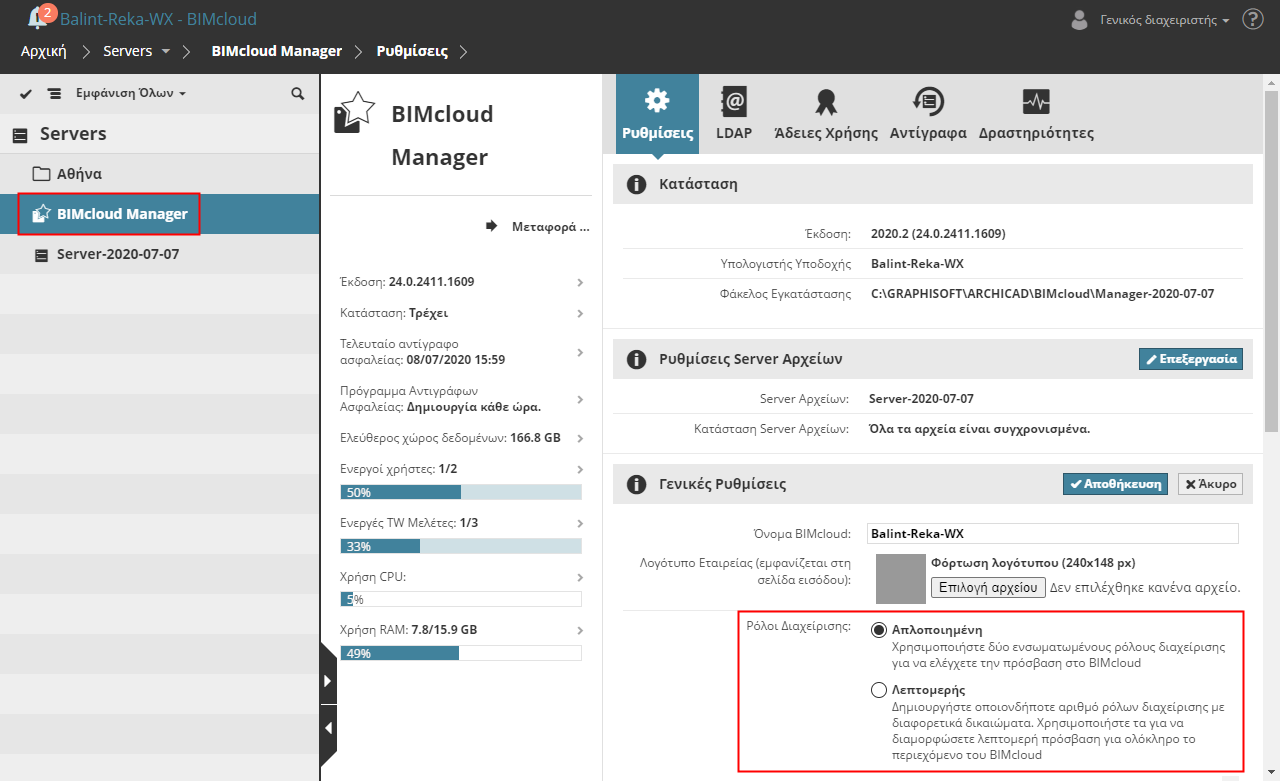Click the info icon beside Ρυθμίσεις Server Αρχείων
The height and width of the screenshot is (781, 1280).
[x=634, y=359]
